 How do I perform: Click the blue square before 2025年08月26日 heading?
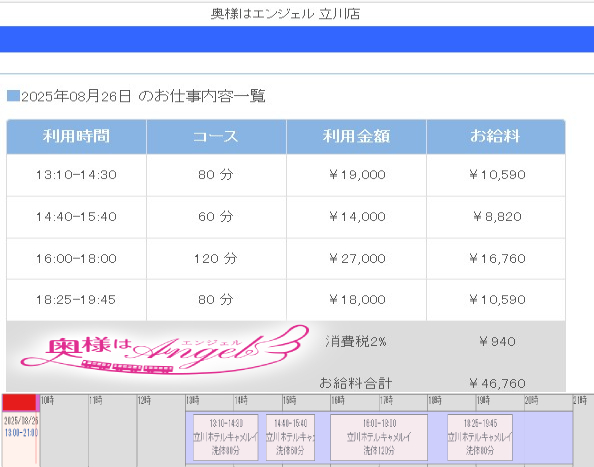click(14, 96)
